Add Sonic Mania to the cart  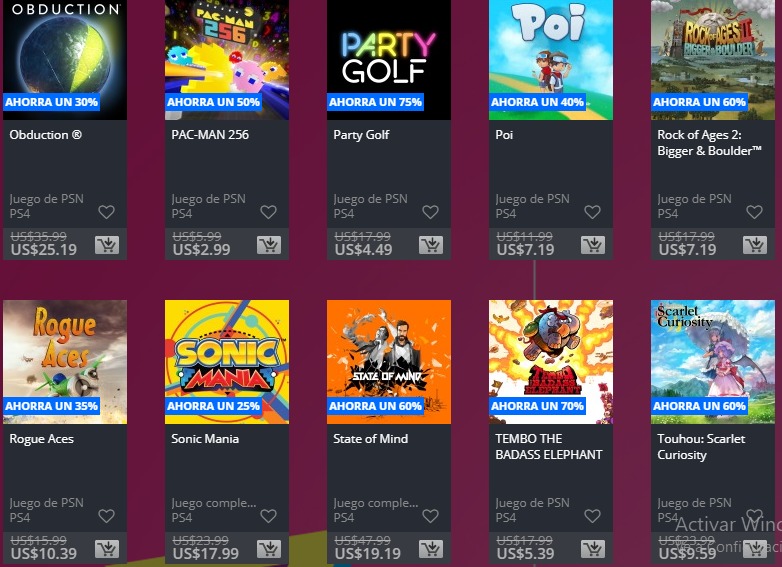click(x=269, y=549)
